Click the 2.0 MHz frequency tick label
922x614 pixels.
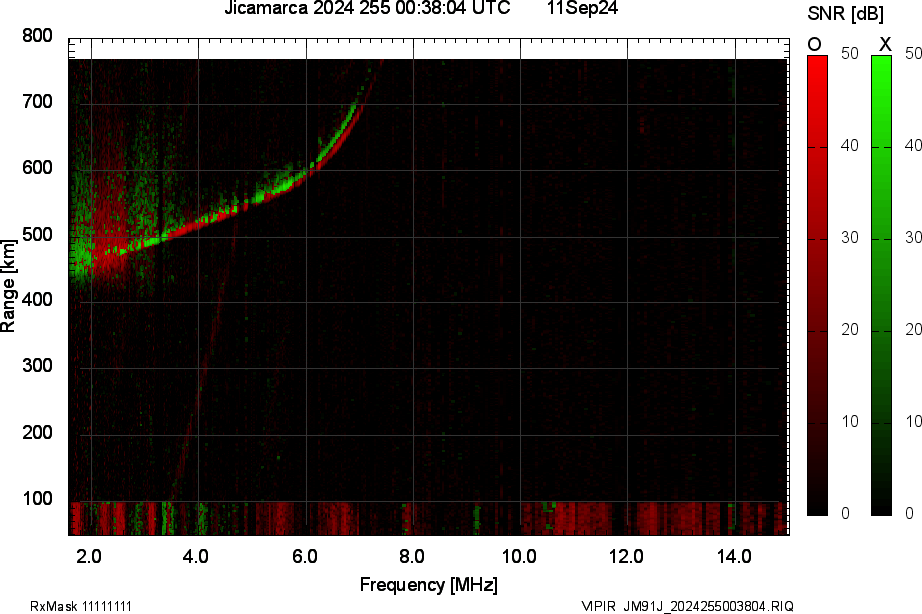coord(91,555)
